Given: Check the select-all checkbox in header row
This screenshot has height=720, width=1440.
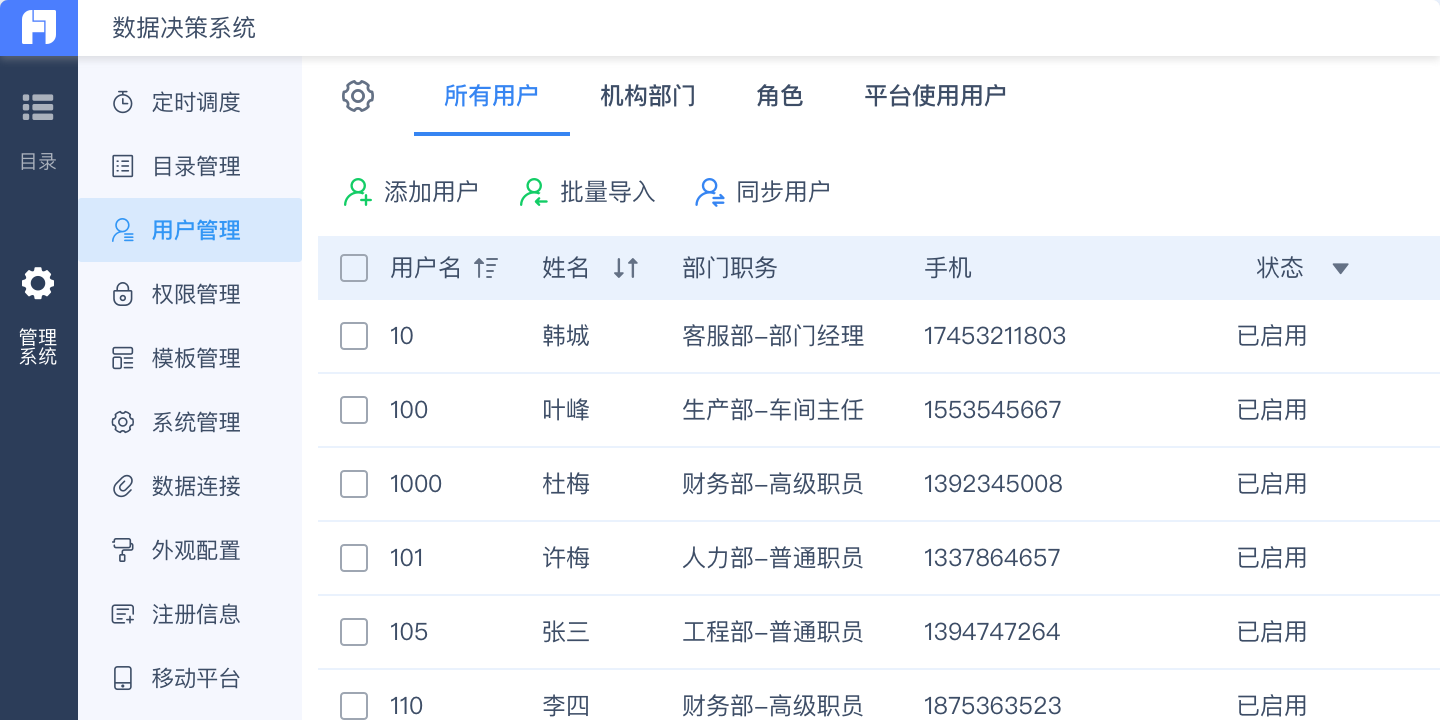Looking at the screenshot, I should click(x=354, y=268).
